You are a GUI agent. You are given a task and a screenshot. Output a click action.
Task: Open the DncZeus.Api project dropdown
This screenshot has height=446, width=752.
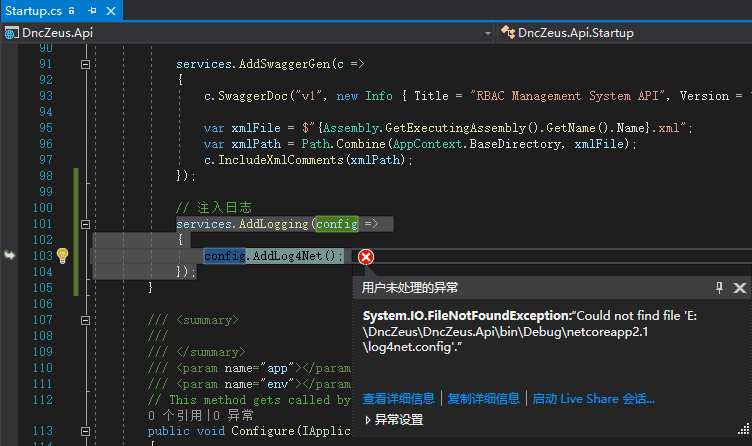point(487,32)
